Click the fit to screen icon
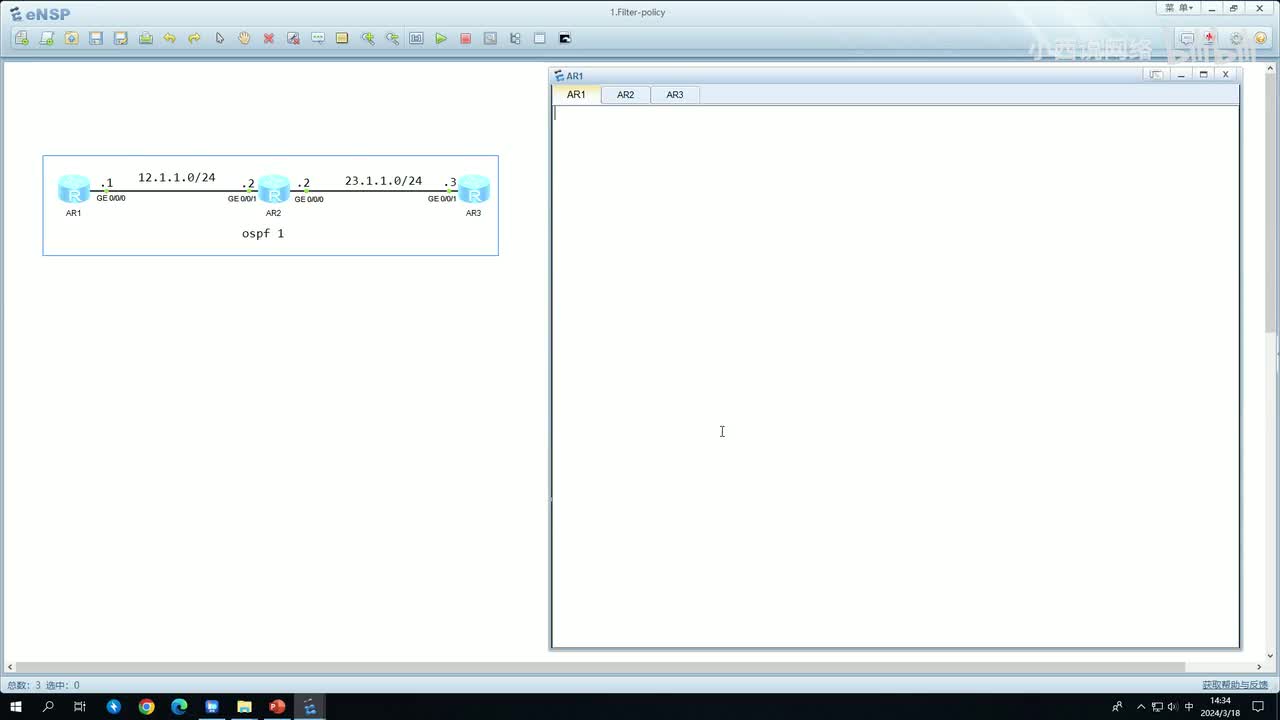This screenshot has width=1280, height=720. tap(416, 38)
